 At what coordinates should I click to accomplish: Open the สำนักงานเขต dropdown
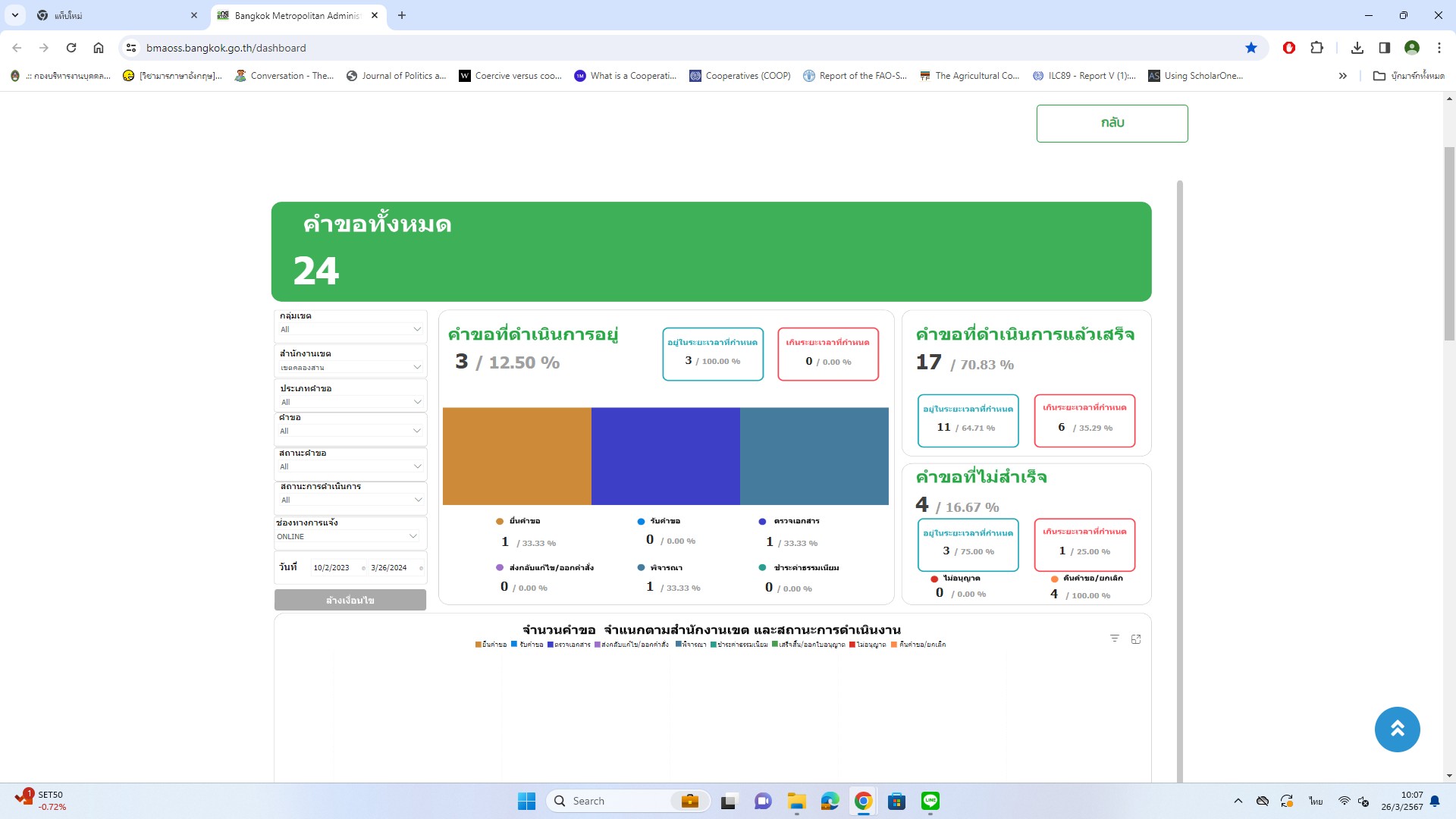[x=350, y=367]
